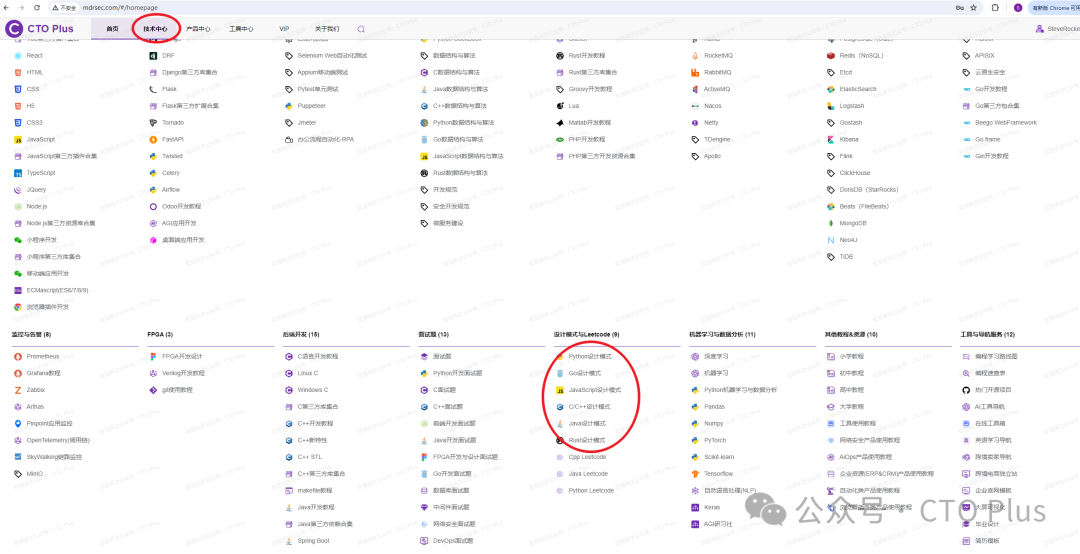This screenshot has height=554, width=1080.
Task: Click the JavaScript JS icon
Action: point(18,139)
